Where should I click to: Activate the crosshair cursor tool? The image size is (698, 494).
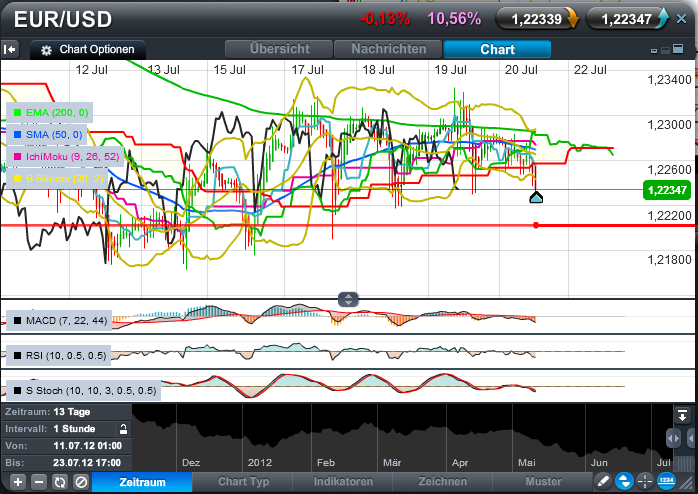coord(645,482)
